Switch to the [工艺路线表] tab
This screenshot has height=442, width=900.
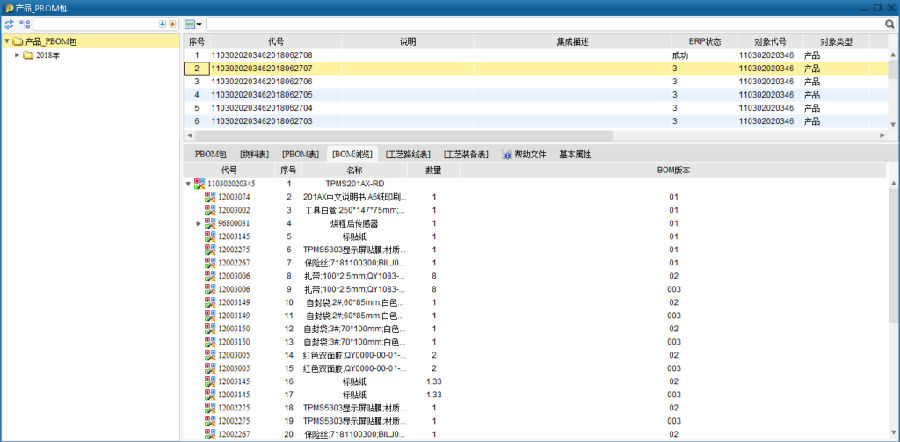pos(408,154)
